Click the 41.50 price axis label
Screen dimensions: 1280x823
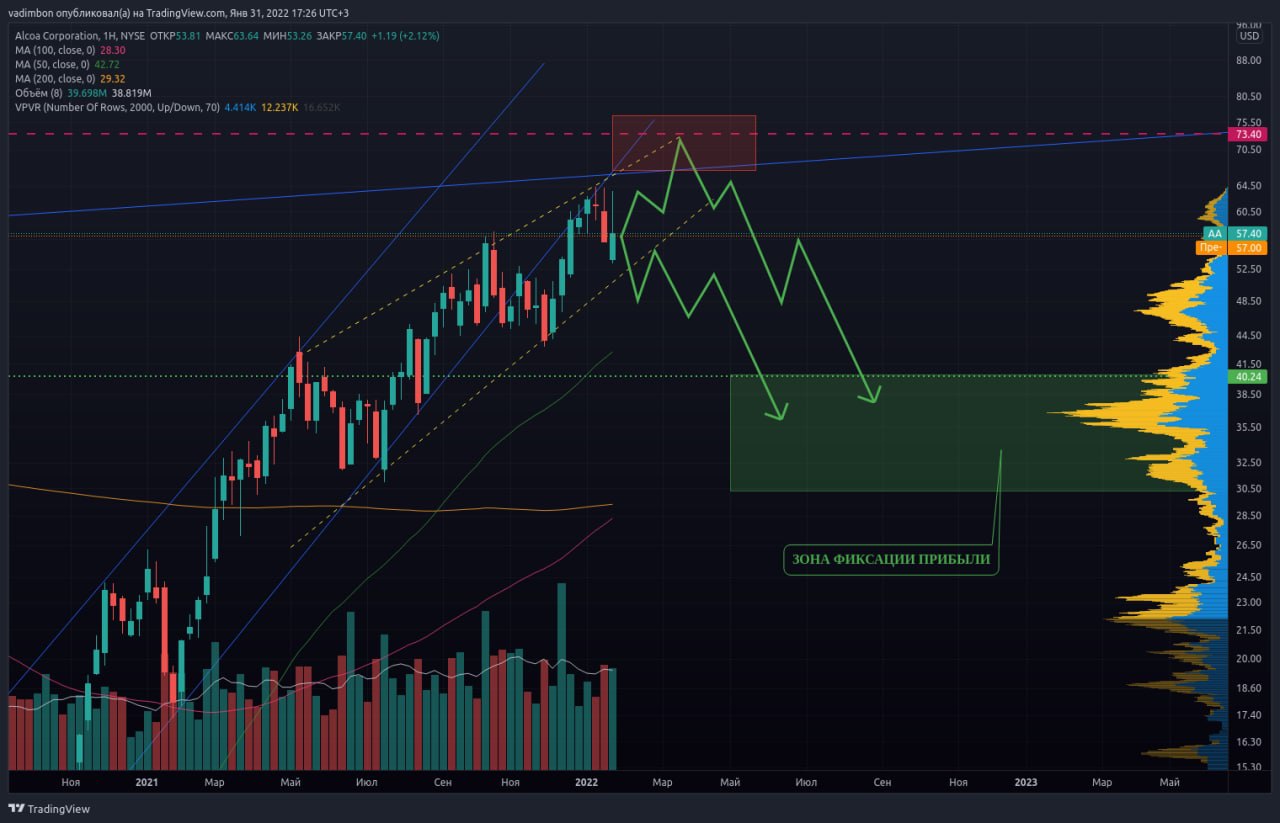click(x=1249, y=364)
